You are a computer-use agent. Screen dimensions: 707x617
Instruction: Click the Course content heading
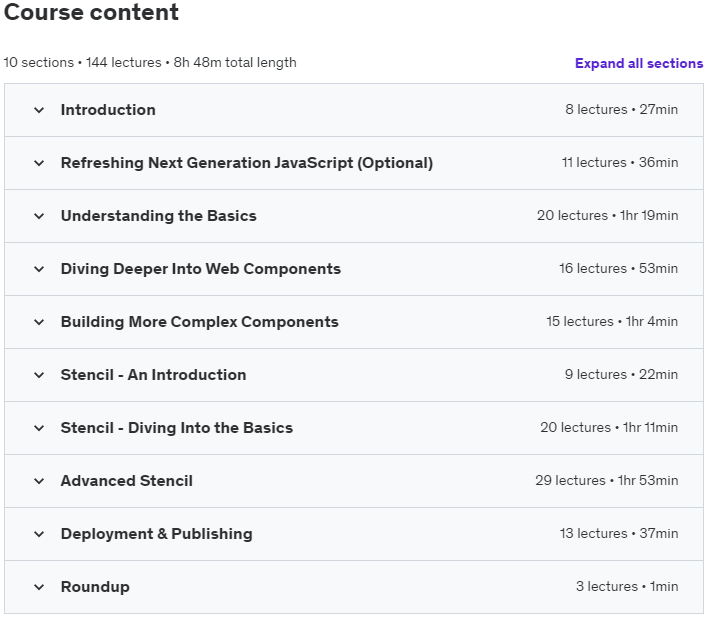(x=92, y=12)
